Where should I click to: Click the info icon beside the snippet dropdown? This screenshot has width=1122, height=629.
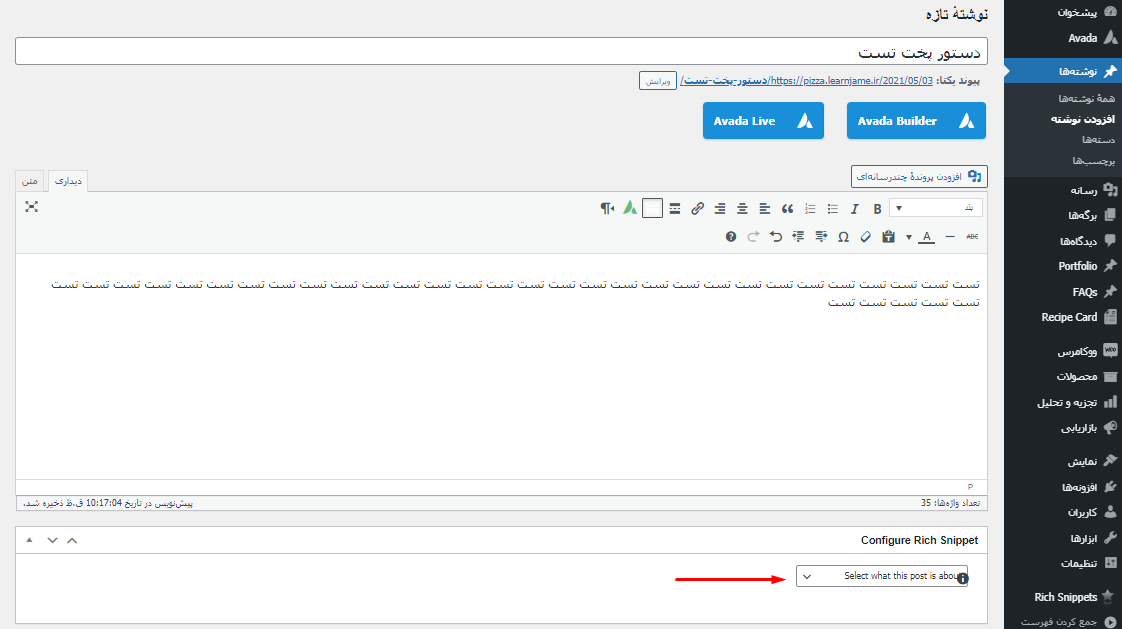click(962, 578)
